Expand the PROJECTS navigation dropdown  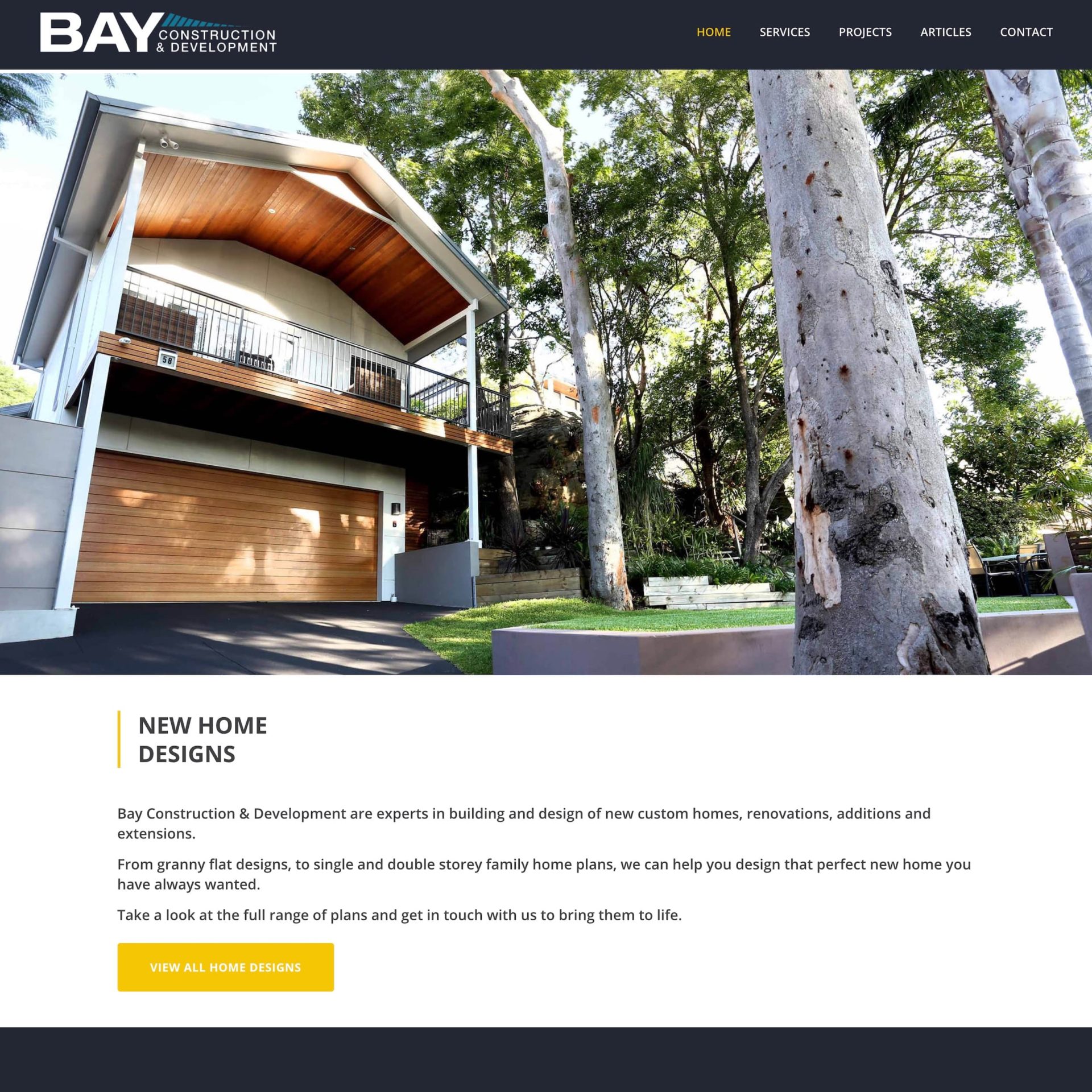coord(864,32)
